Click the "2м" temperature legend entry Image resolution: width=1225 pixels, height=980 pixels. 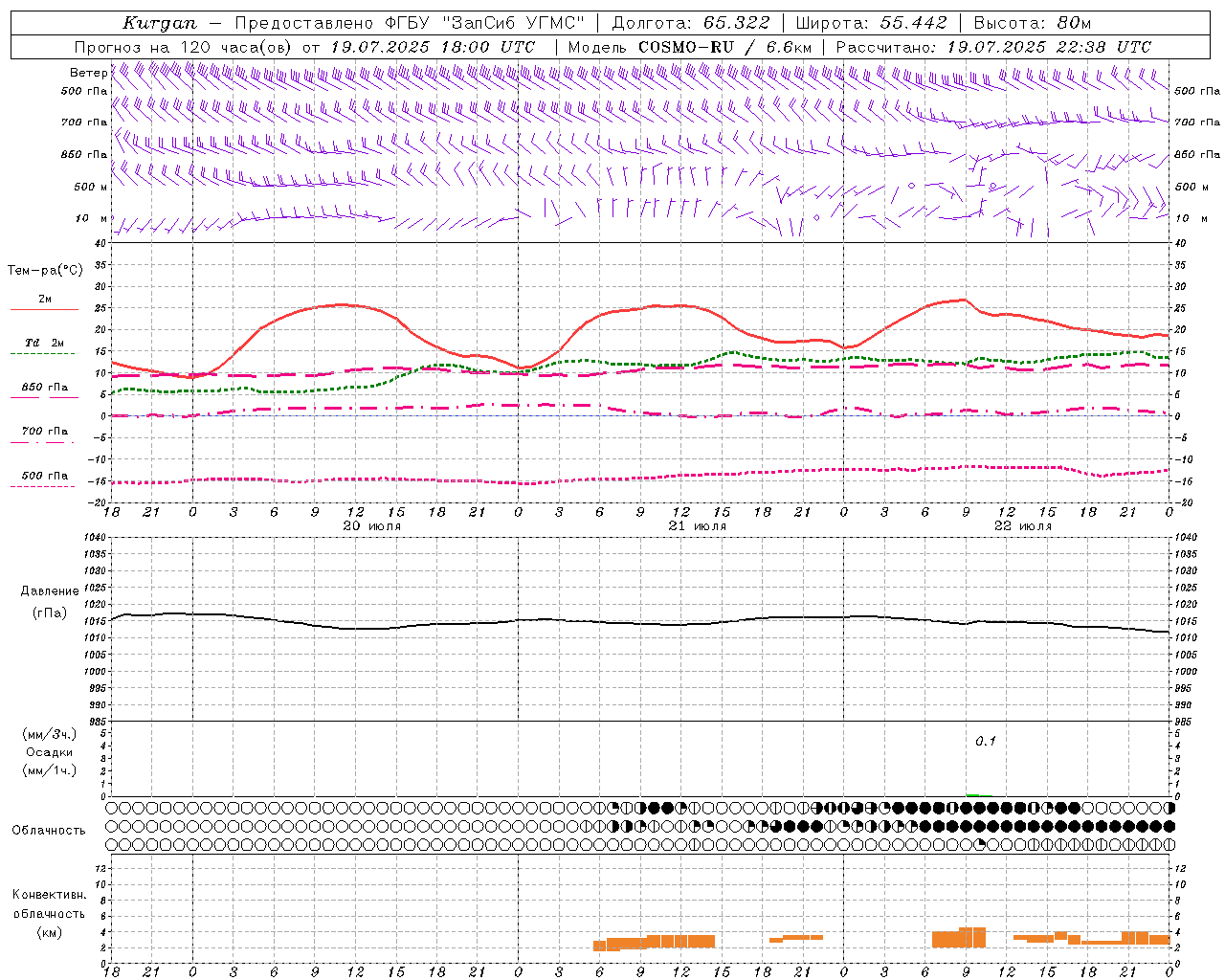45,299
